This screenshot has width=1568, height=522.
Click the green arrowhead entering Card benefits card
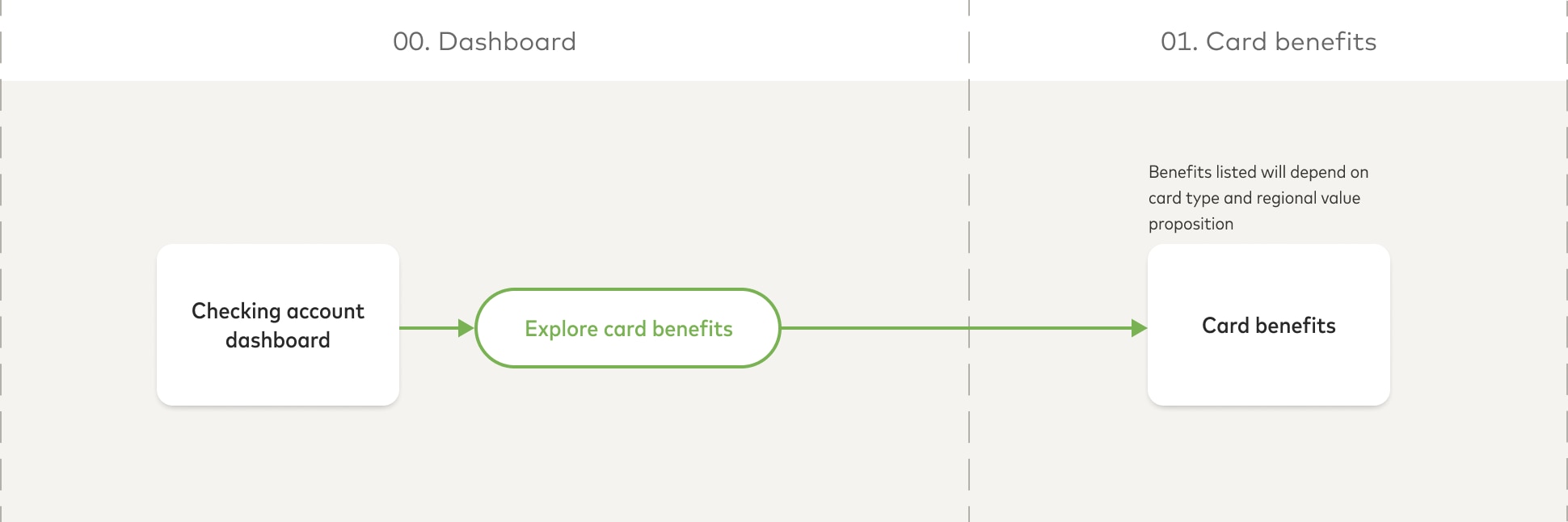click(x=1139, y=328)
